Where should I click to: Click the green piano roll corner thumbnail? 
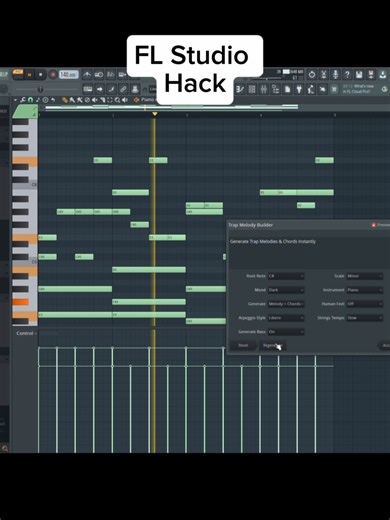(x=25, y=111)
